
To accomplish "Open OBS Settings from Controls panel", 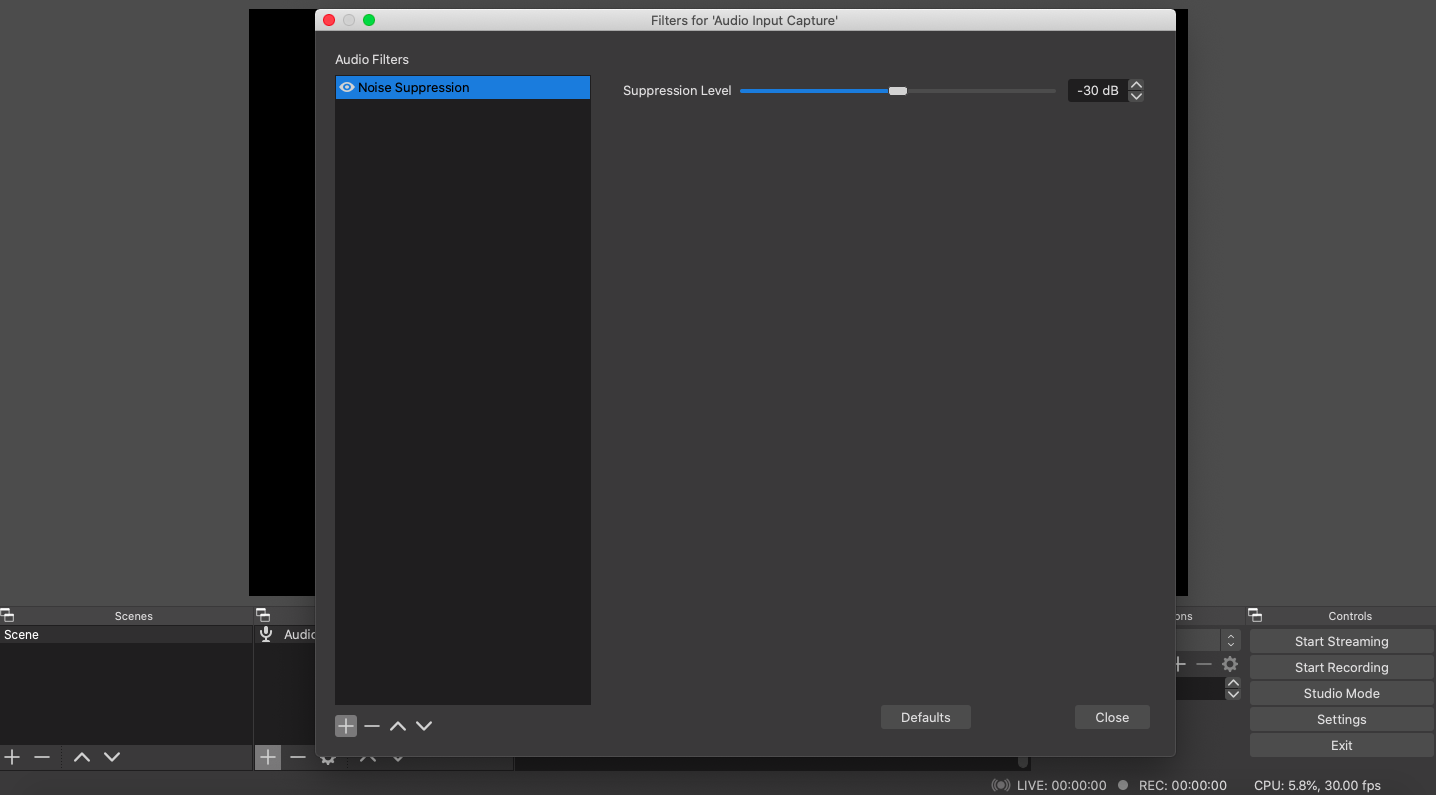I will [1341, 719].
